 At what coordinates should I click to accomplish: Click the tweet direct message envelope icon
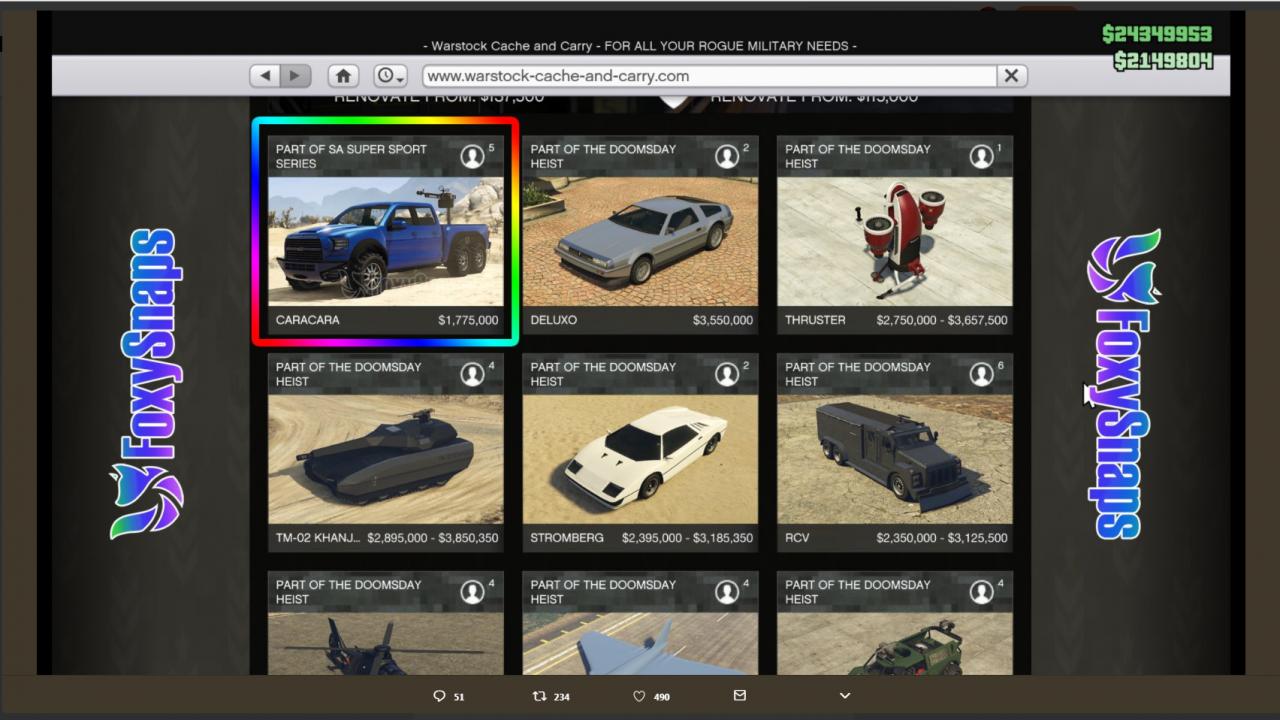pos(740,695)
